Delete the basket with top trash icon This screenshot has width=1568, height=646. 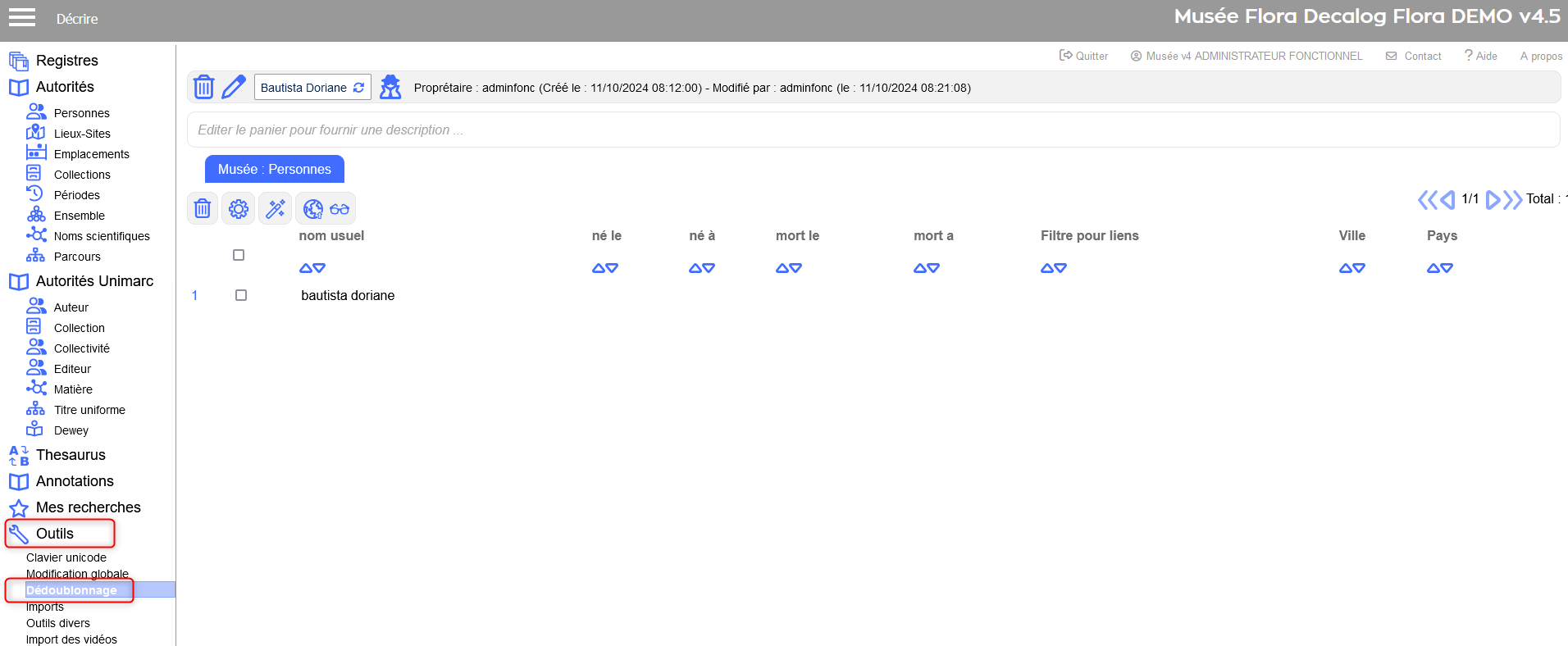[x=203, y=87]
